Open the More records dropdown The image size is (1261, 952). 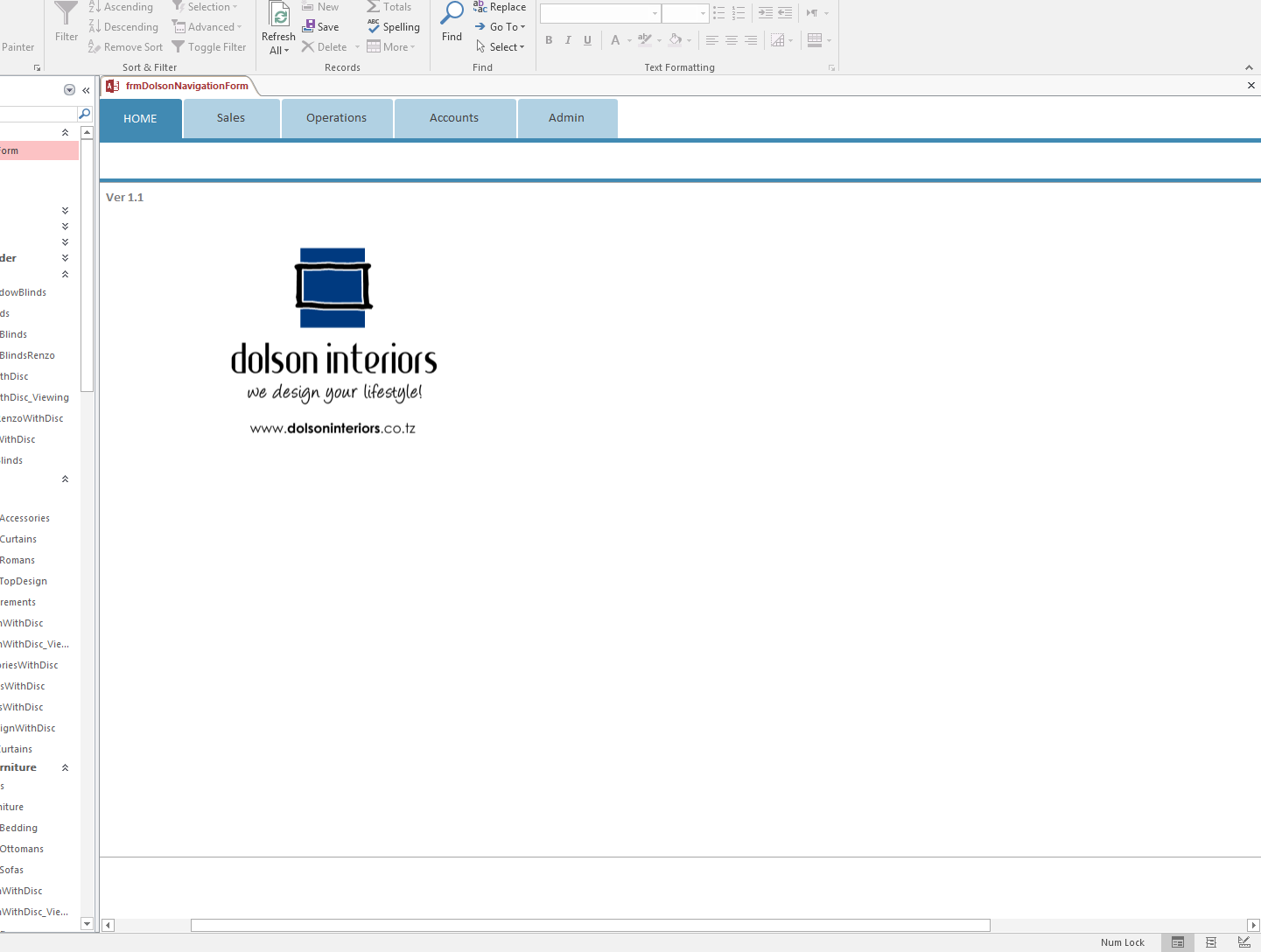click(x=391, y=47)
